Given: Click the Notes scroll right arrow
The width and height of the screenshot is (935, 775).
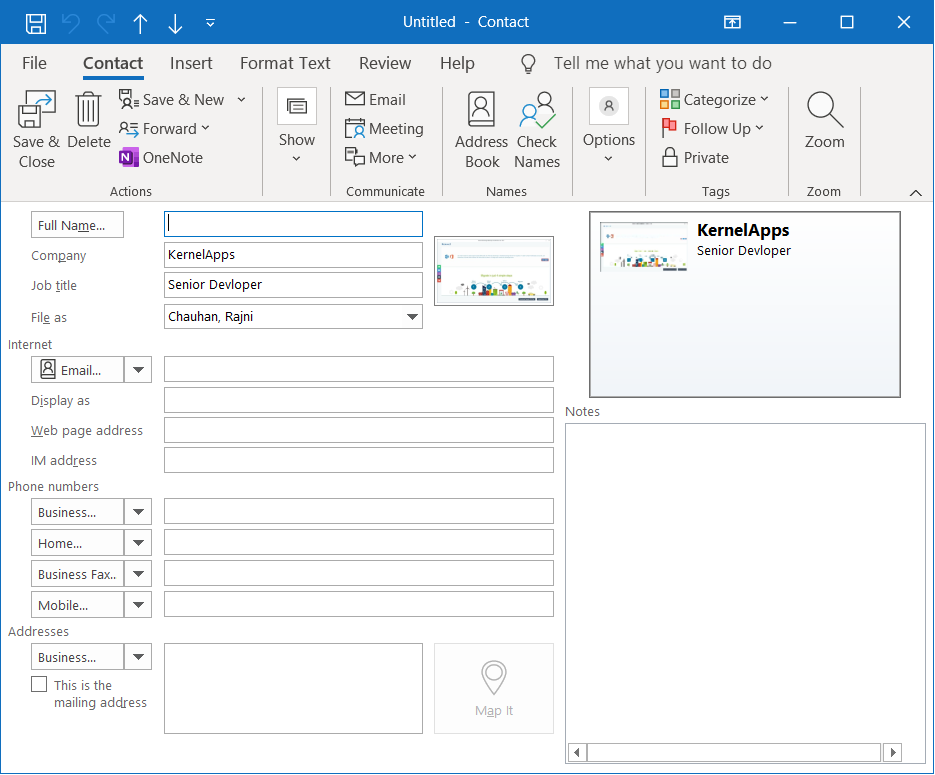Looking at the screenshot, I should coord(893,752).
